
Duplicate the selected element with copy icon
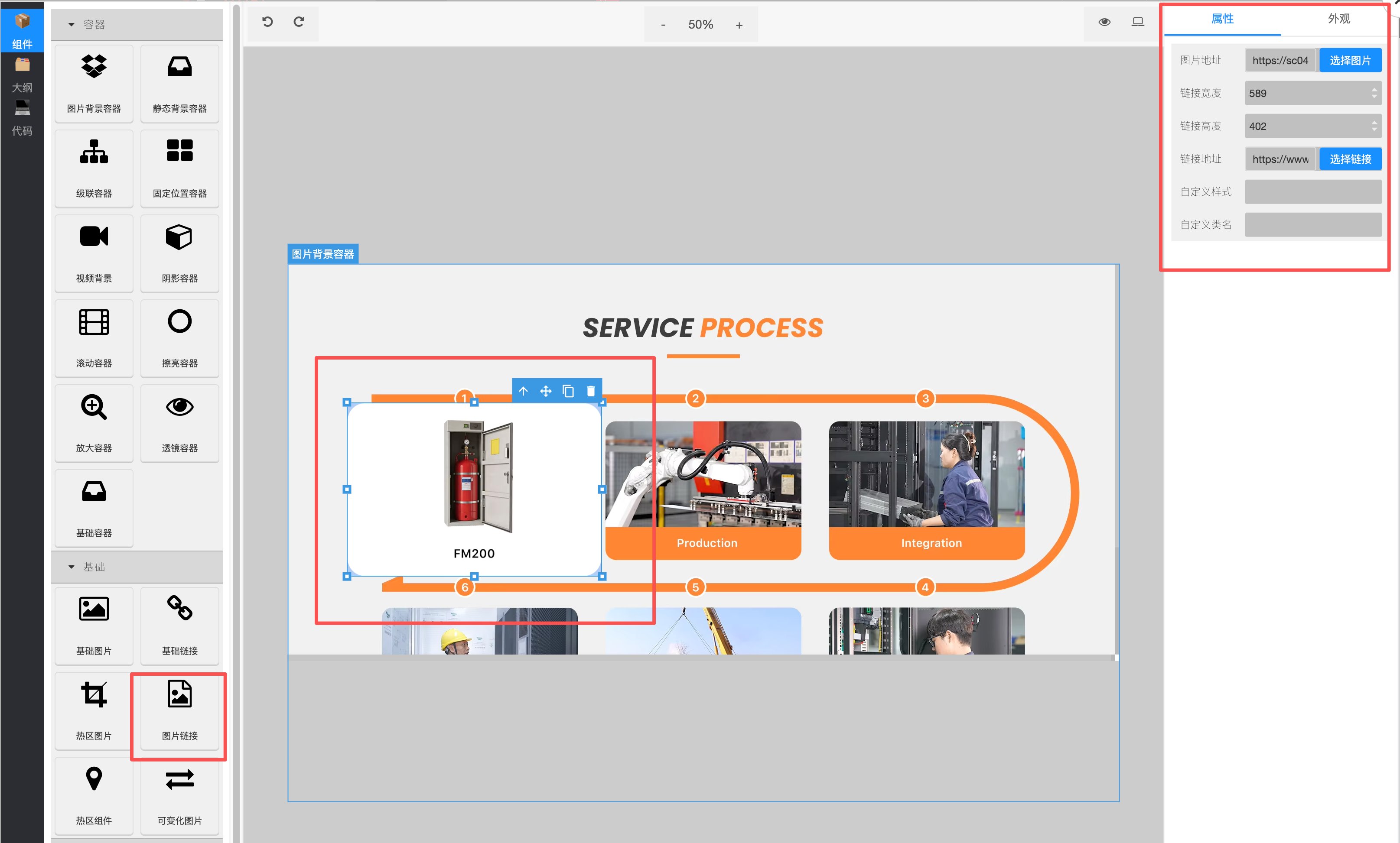coord(568,391)
